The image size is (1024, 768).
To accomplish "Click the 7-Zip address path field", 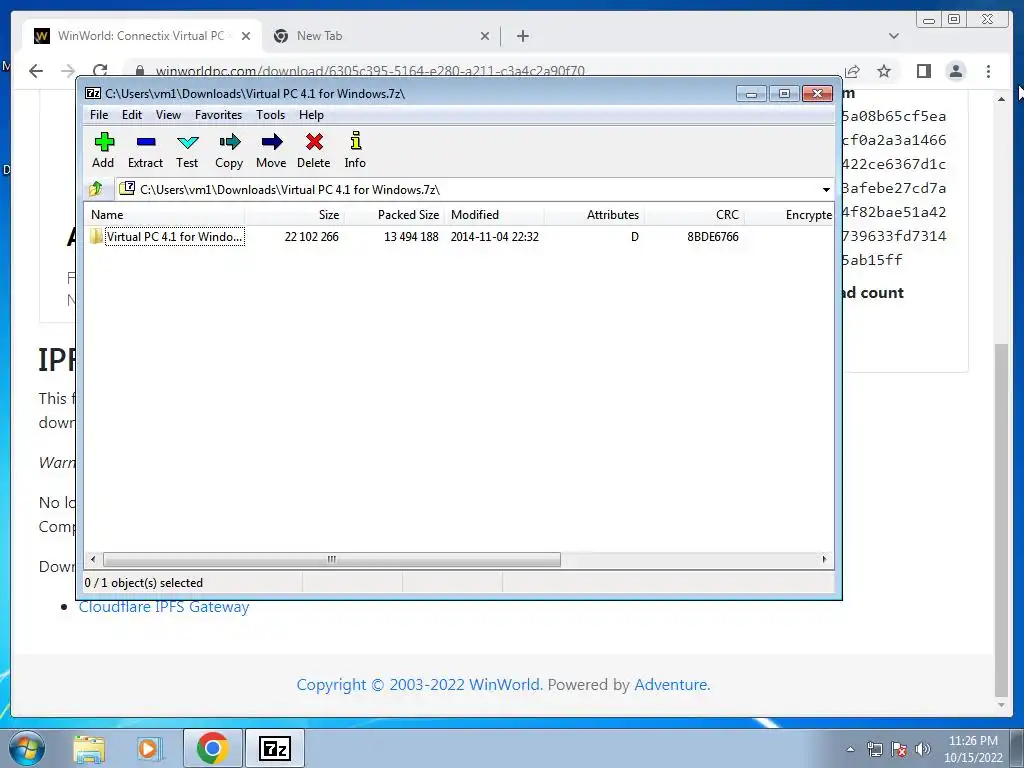I will point(467,189).
